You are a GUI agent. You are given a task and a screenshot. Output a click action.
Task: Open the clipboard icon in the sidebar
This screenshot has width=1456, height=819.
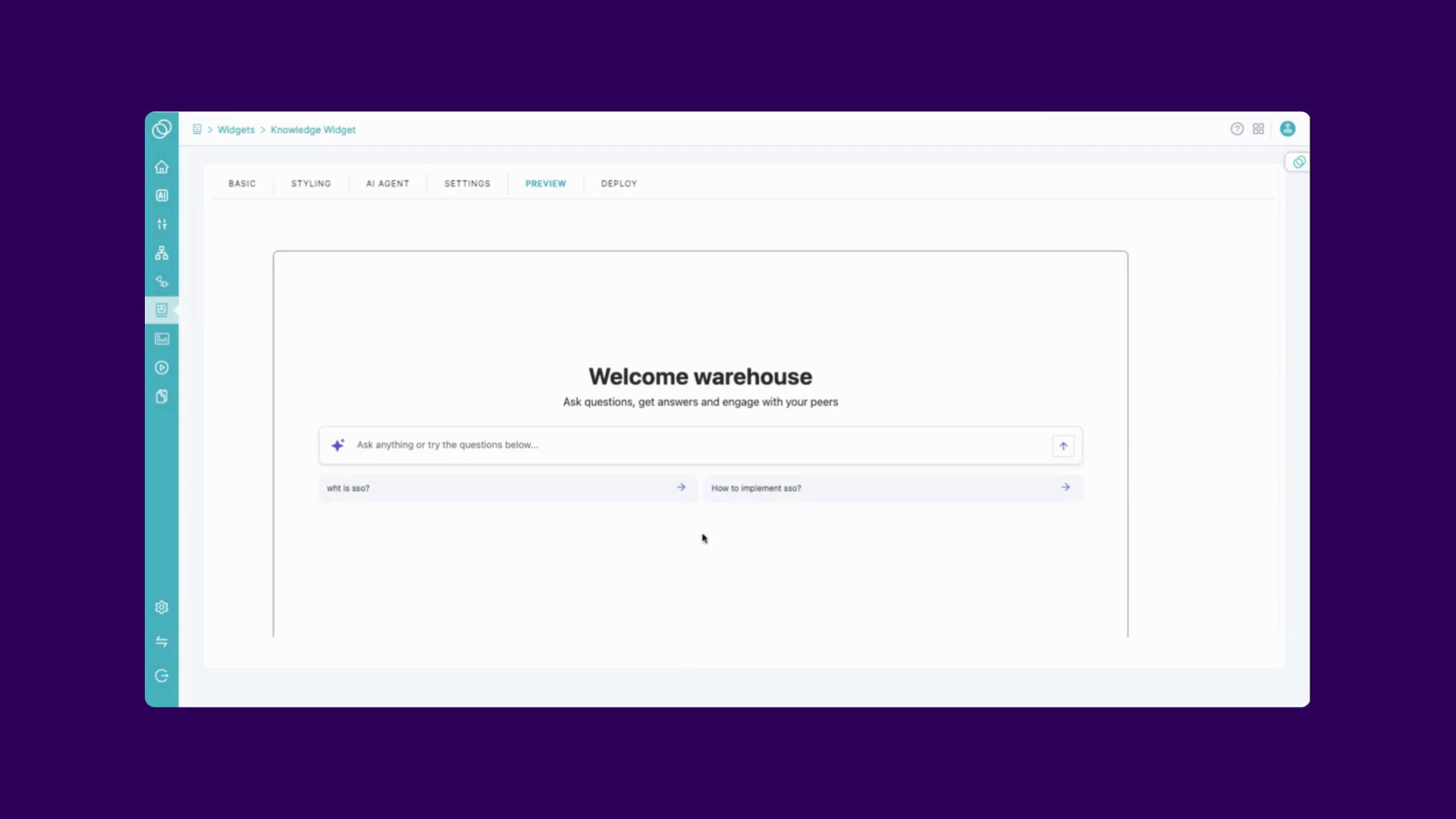point(162,396)
